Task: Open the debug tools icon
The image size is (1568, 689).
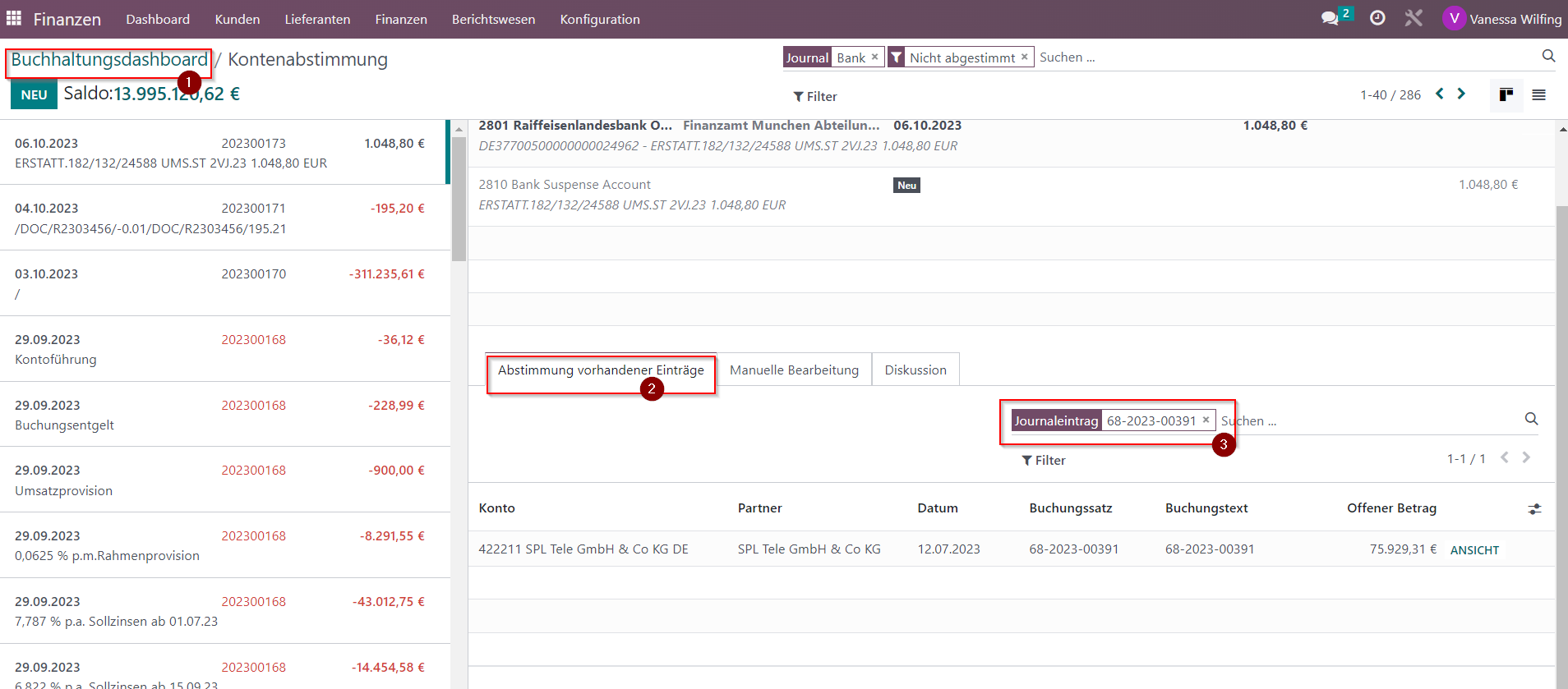Action: pyautogui.click(x=1414, y=18)
